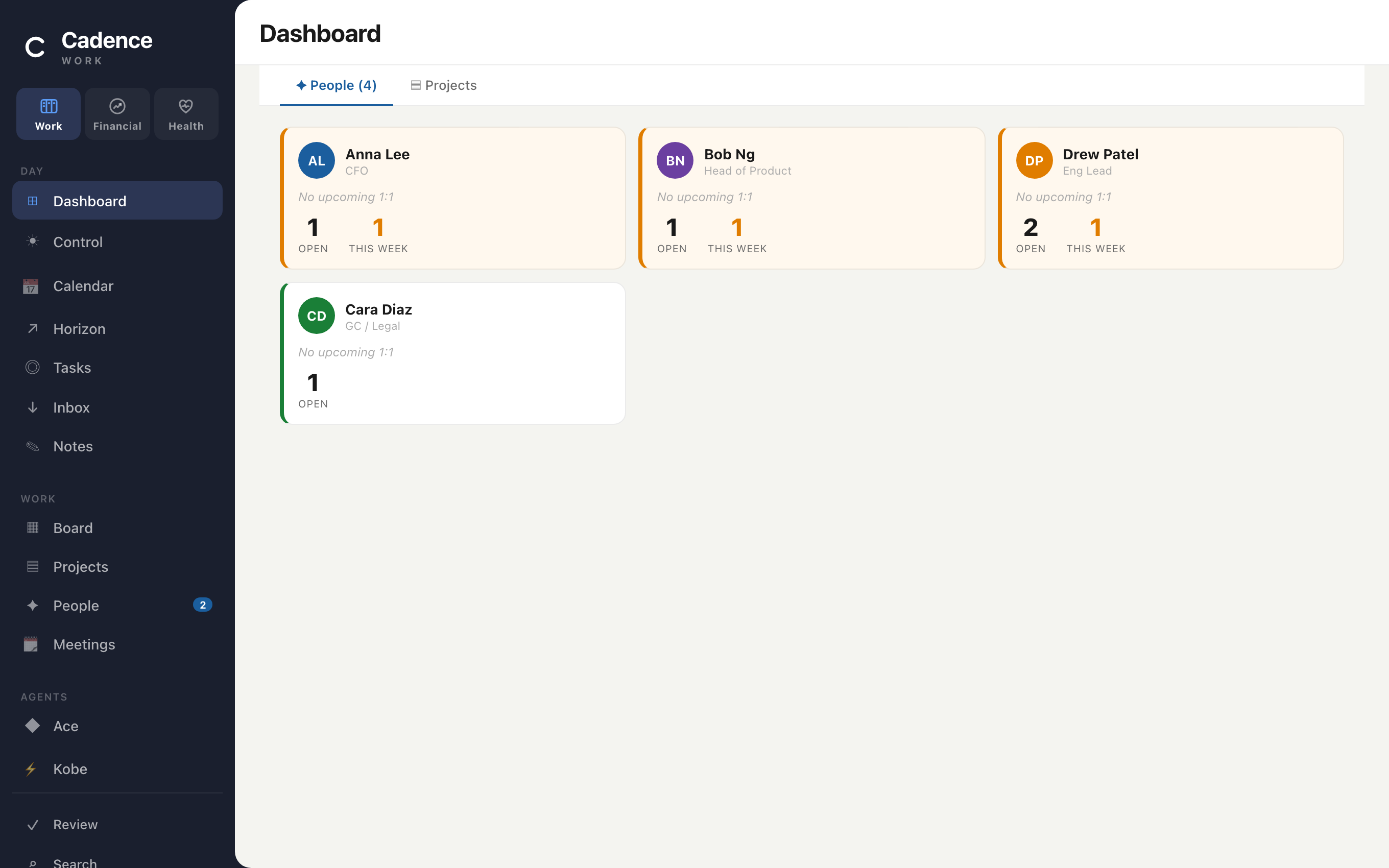This screenshot has width=1389, height=868.
Task: Open the Ace agent
Action: [x=117, y=726]
